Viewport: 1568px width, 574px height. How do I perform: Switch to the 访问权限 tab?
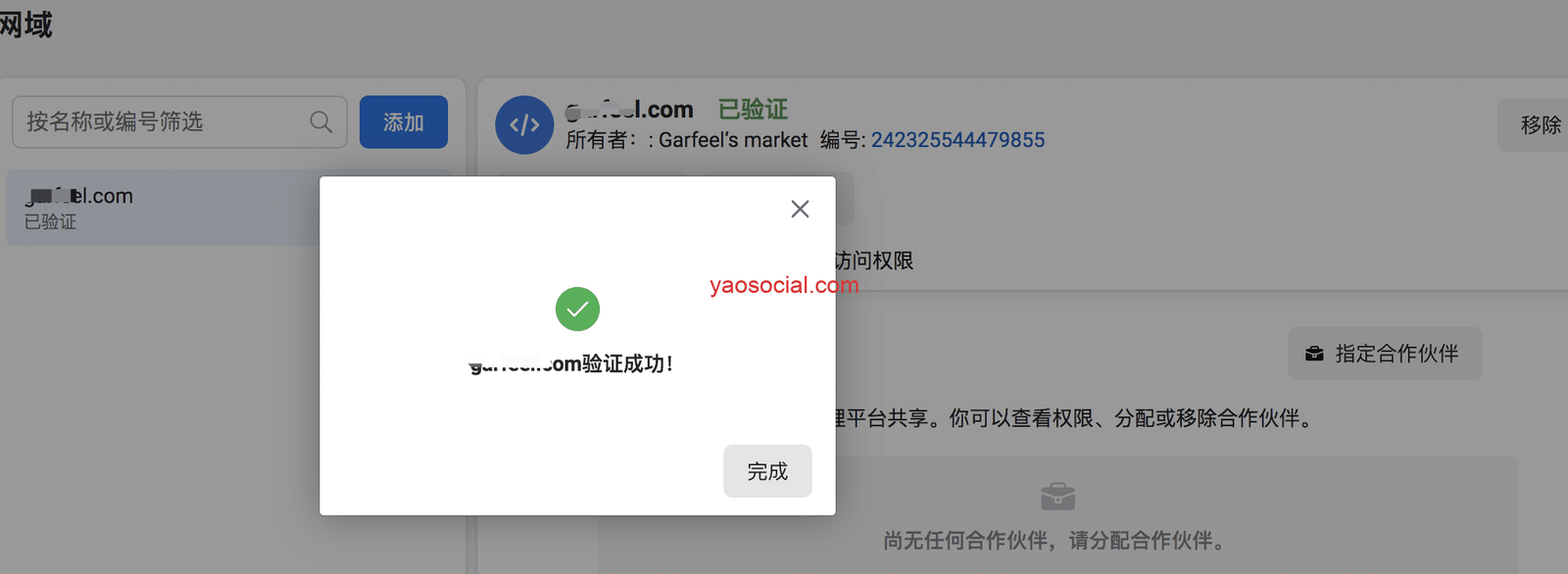coord(874,261)
